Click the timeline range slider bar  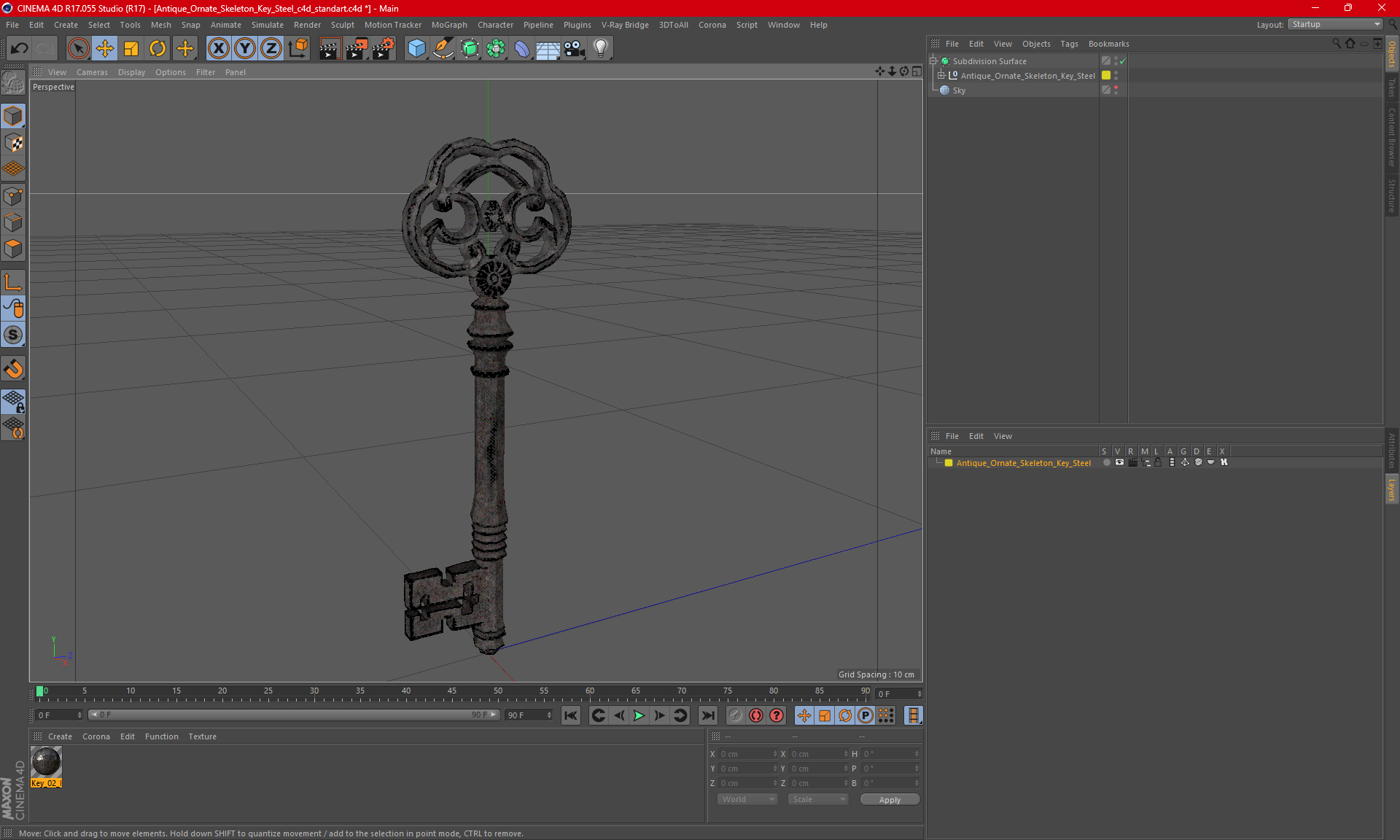pos(294,715)
